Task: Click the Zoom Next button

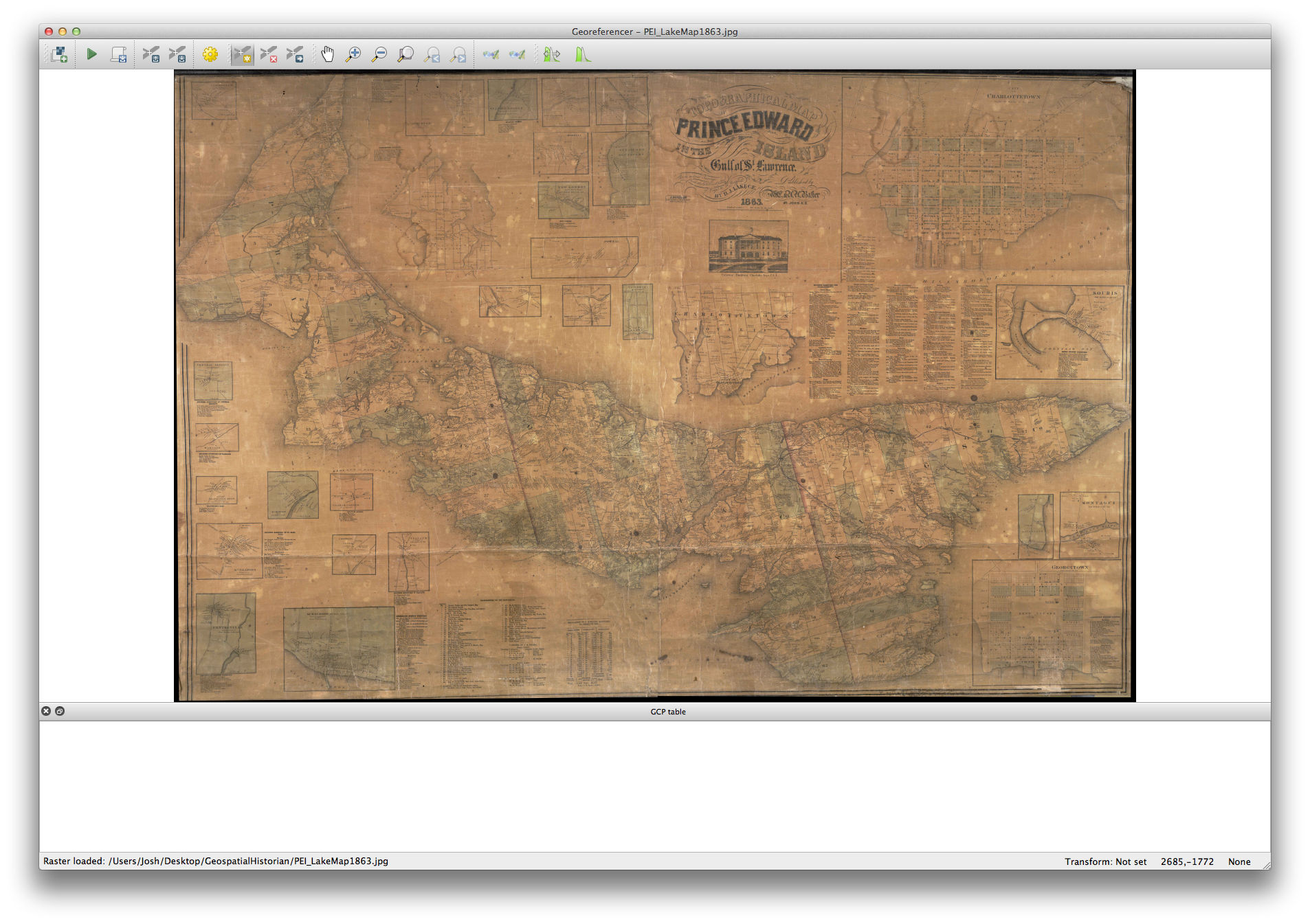Action: [x=458, y=54]
